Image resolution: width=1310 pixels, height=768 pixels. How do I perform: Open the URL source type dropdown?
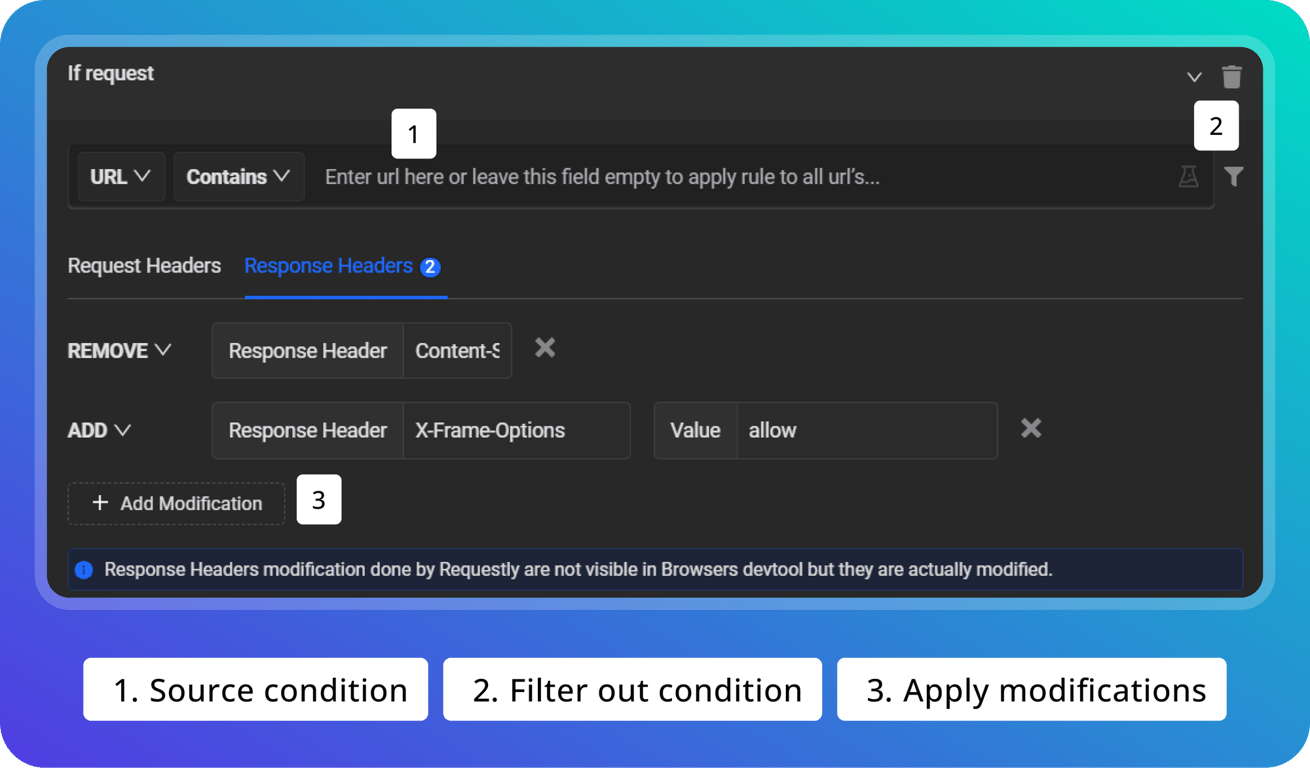click(120, 176)
